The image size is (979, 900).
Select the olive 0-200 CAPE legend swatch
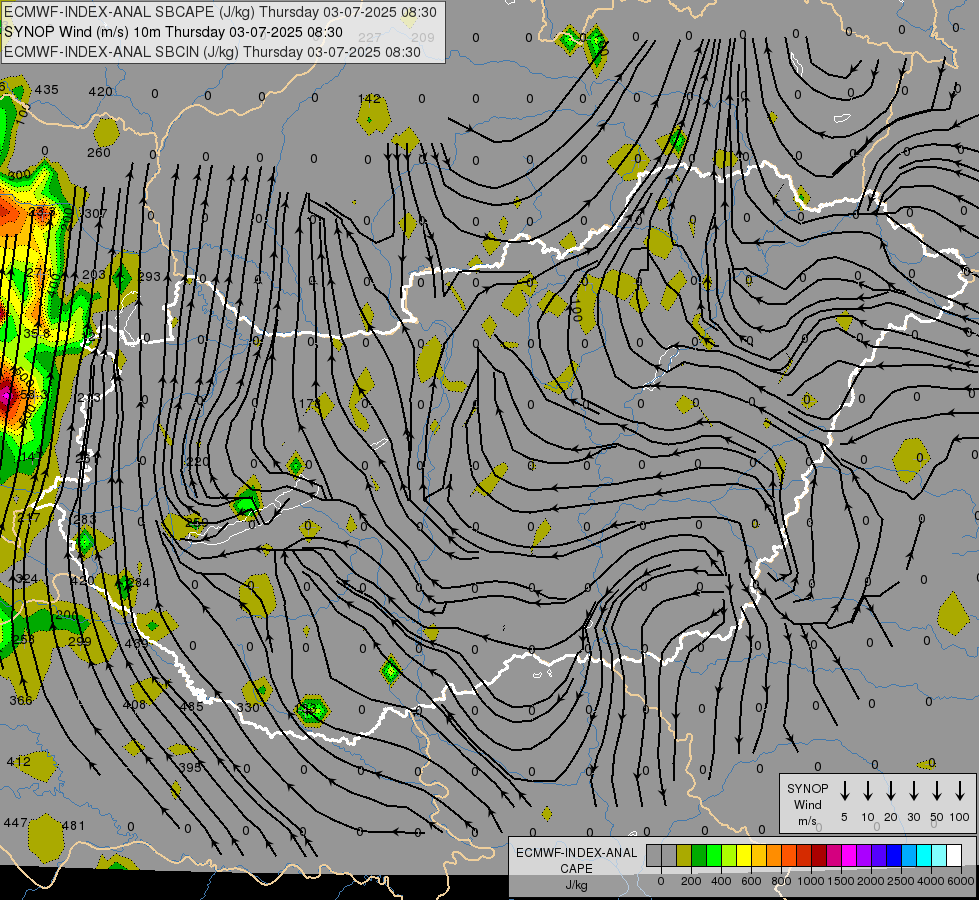coord(684,855)
